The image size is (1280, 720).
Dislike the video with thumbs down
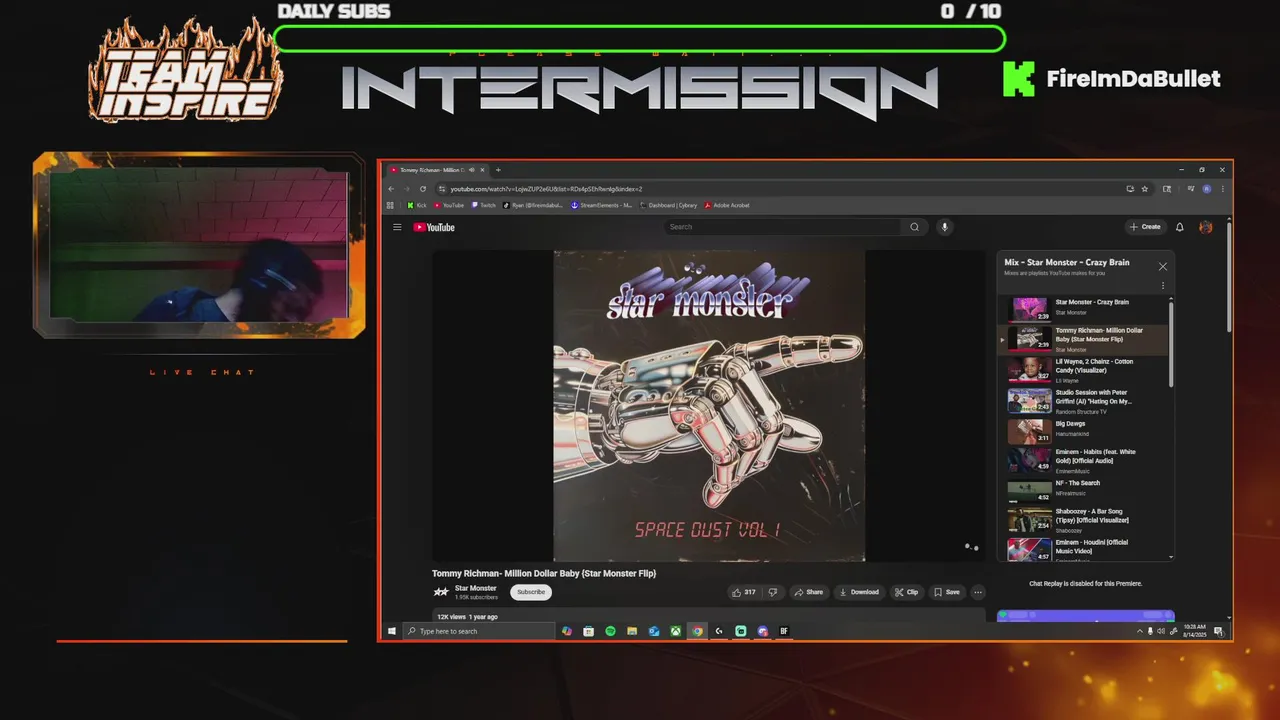772,592
